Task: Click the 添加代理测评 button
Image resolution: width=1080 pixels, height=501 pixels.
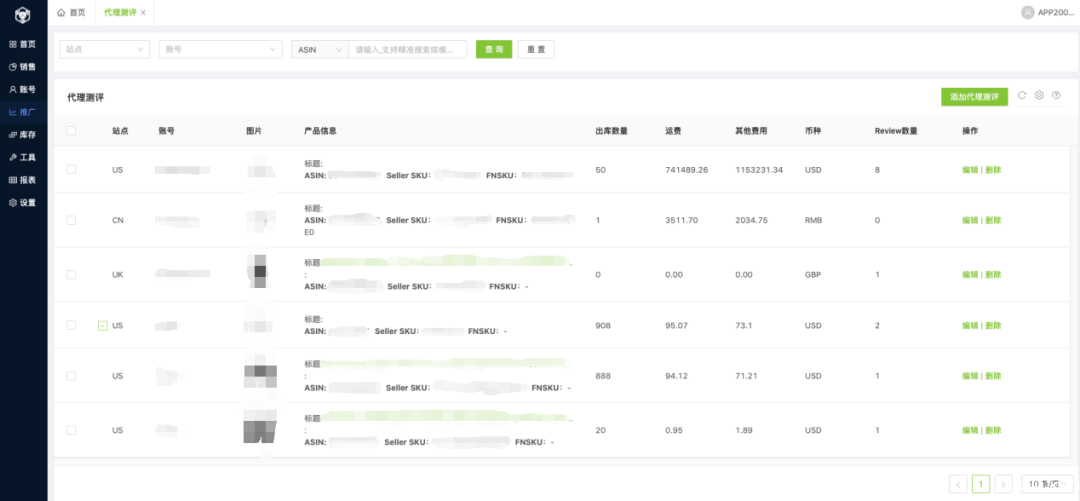Action: coord(974,97)
